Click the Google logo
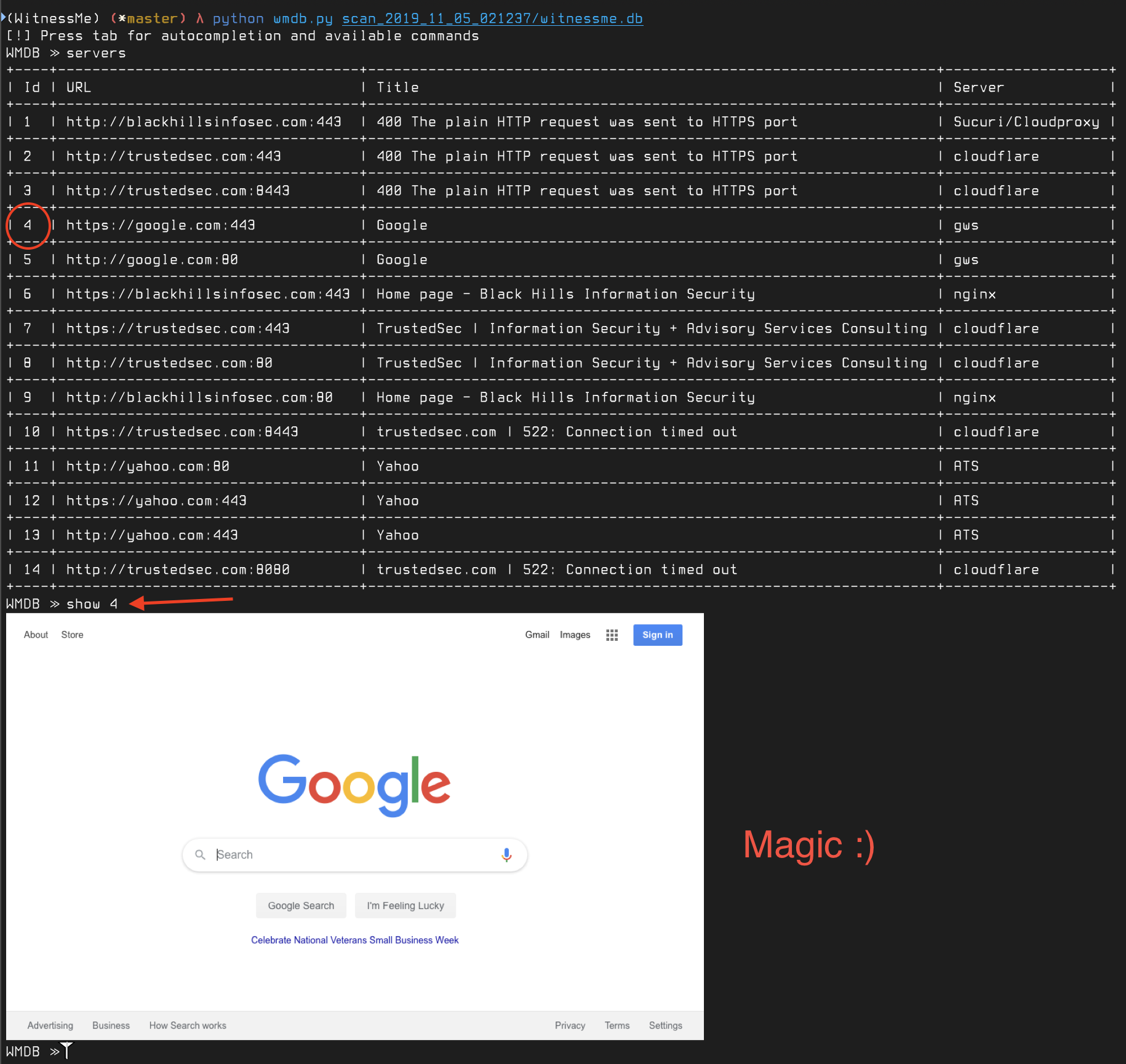This screenshot has height=1064, width=1126. coord(354,784)
